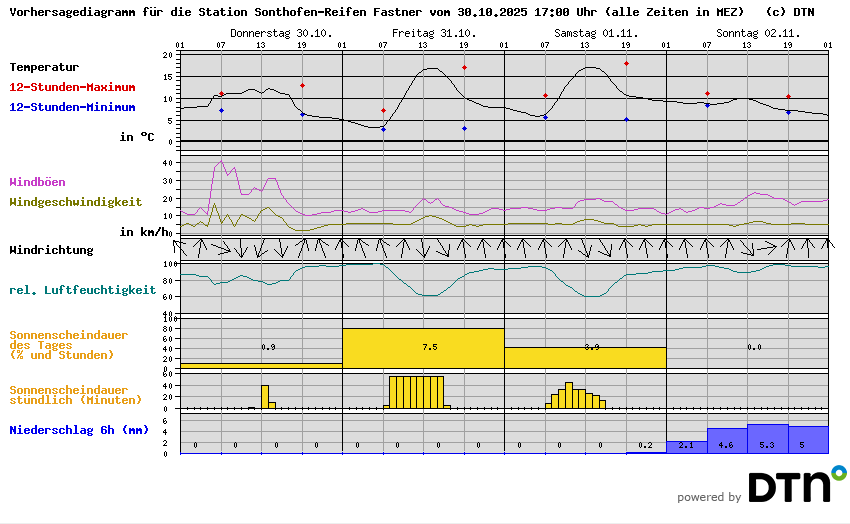Click the red "12-Stunden-Maximum" legend label
Screen dimensions: 850x524
coord(72,87)
